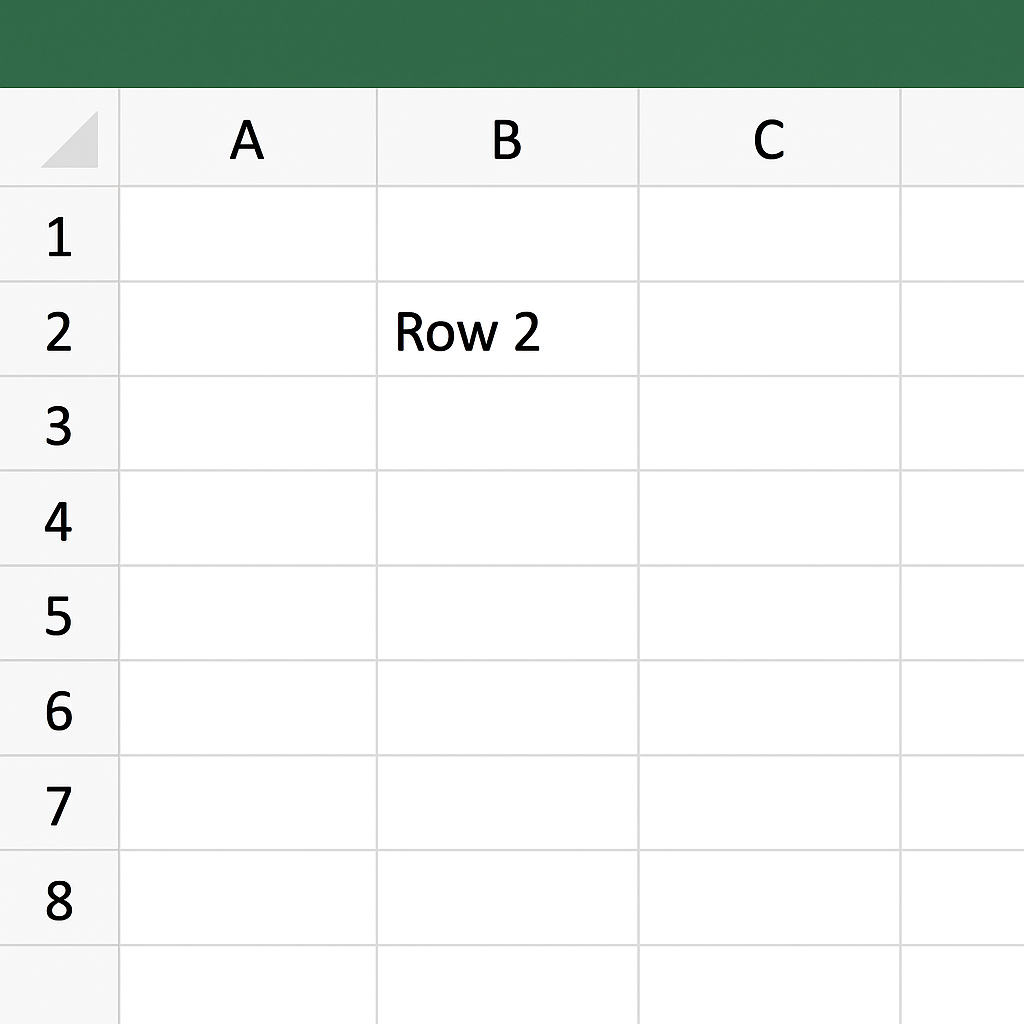Screen dimensions: 1024x1024
Task: Select cell A1
Action: pos(248,234)
